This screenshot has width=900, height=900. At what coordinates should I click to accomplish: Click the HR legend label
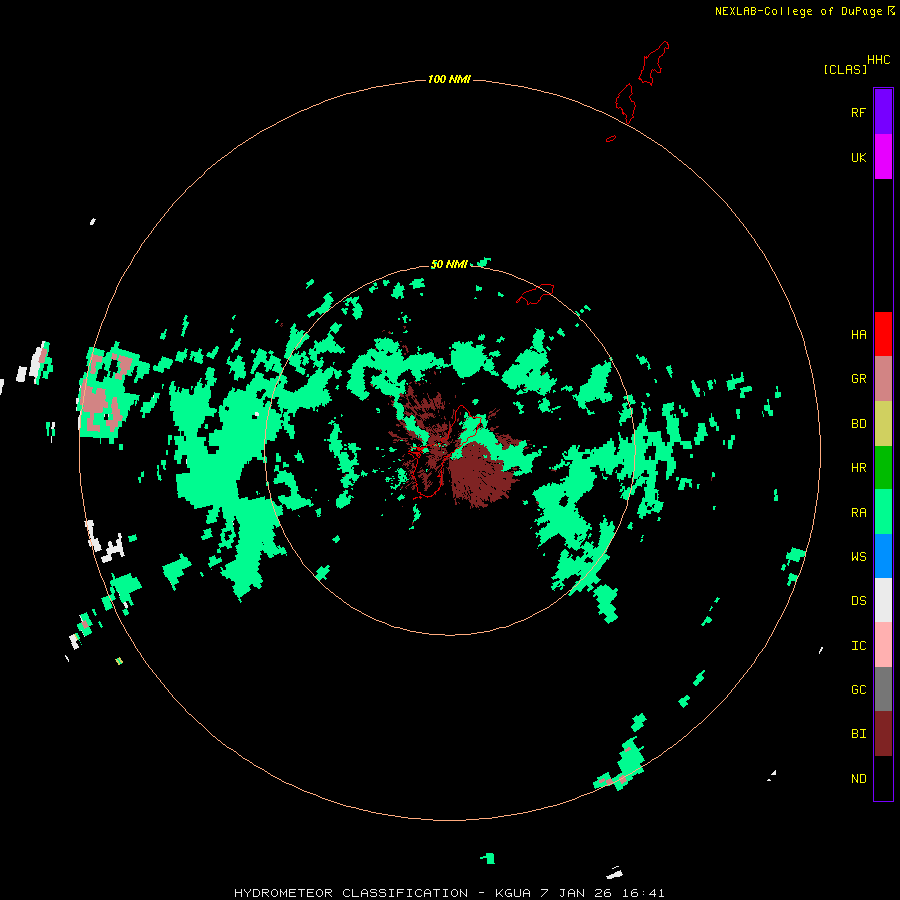[858, 468]
